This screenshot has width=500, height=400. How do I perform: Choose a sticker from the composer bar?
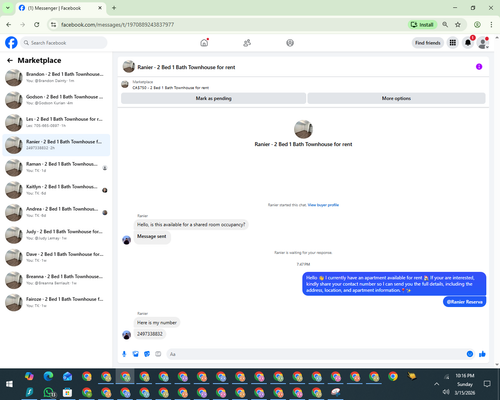[x=147, y=354]
